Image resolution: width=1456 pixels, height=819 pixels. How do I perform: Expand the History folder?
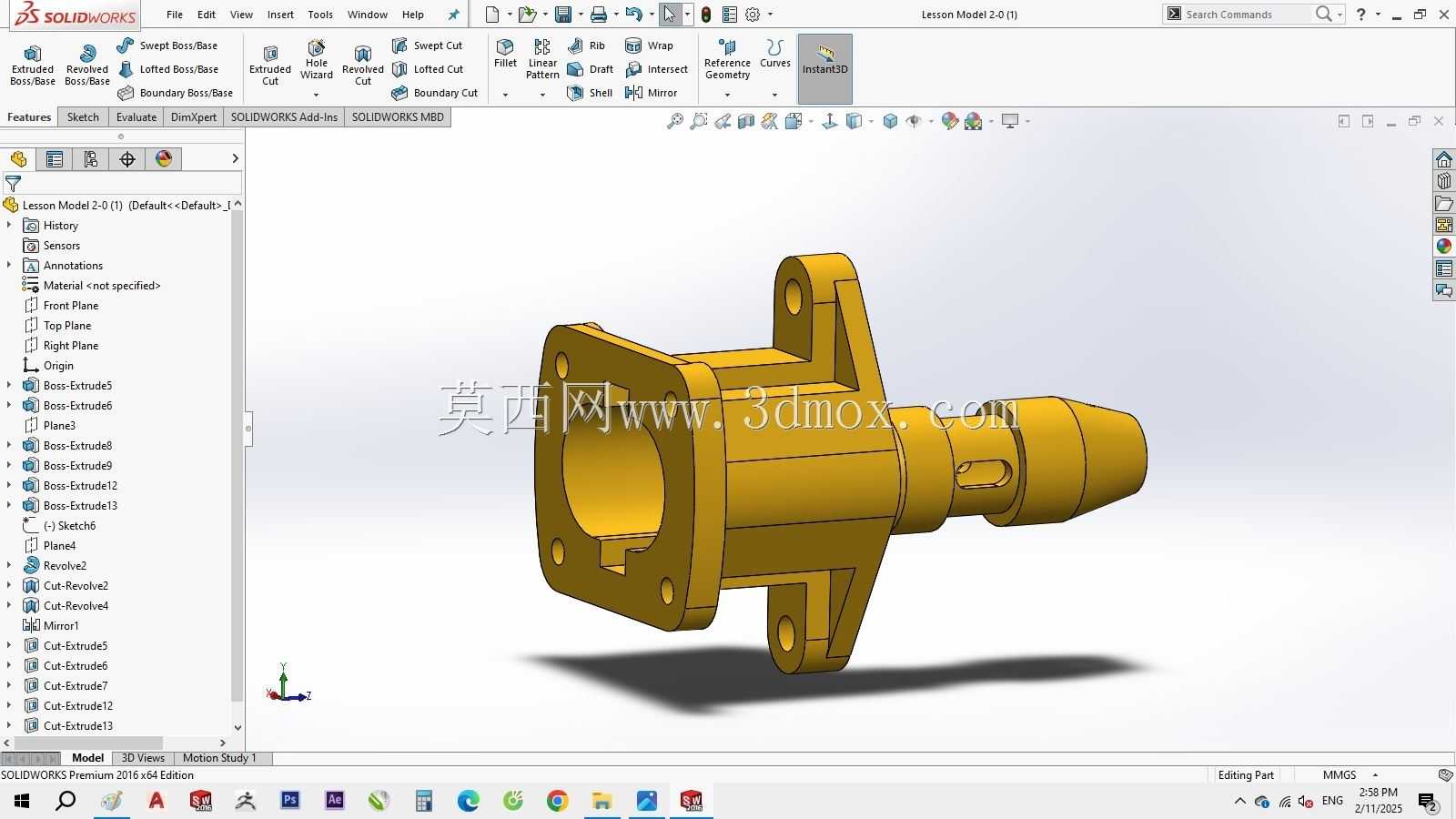(x=9, y=225)
